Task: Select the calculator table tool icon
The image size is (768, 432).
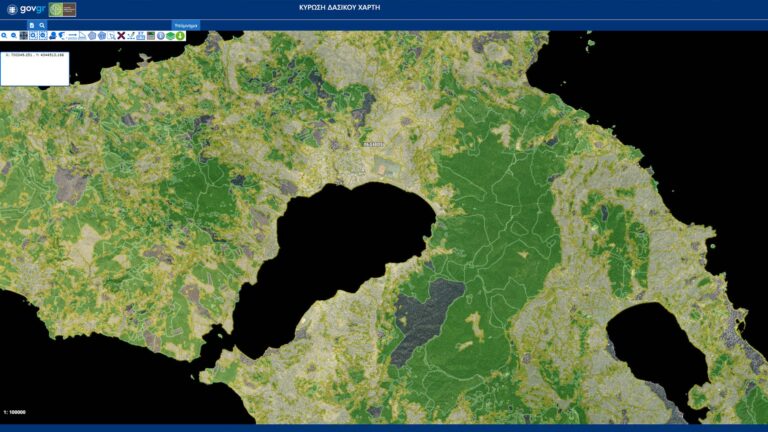Action: 151,36
